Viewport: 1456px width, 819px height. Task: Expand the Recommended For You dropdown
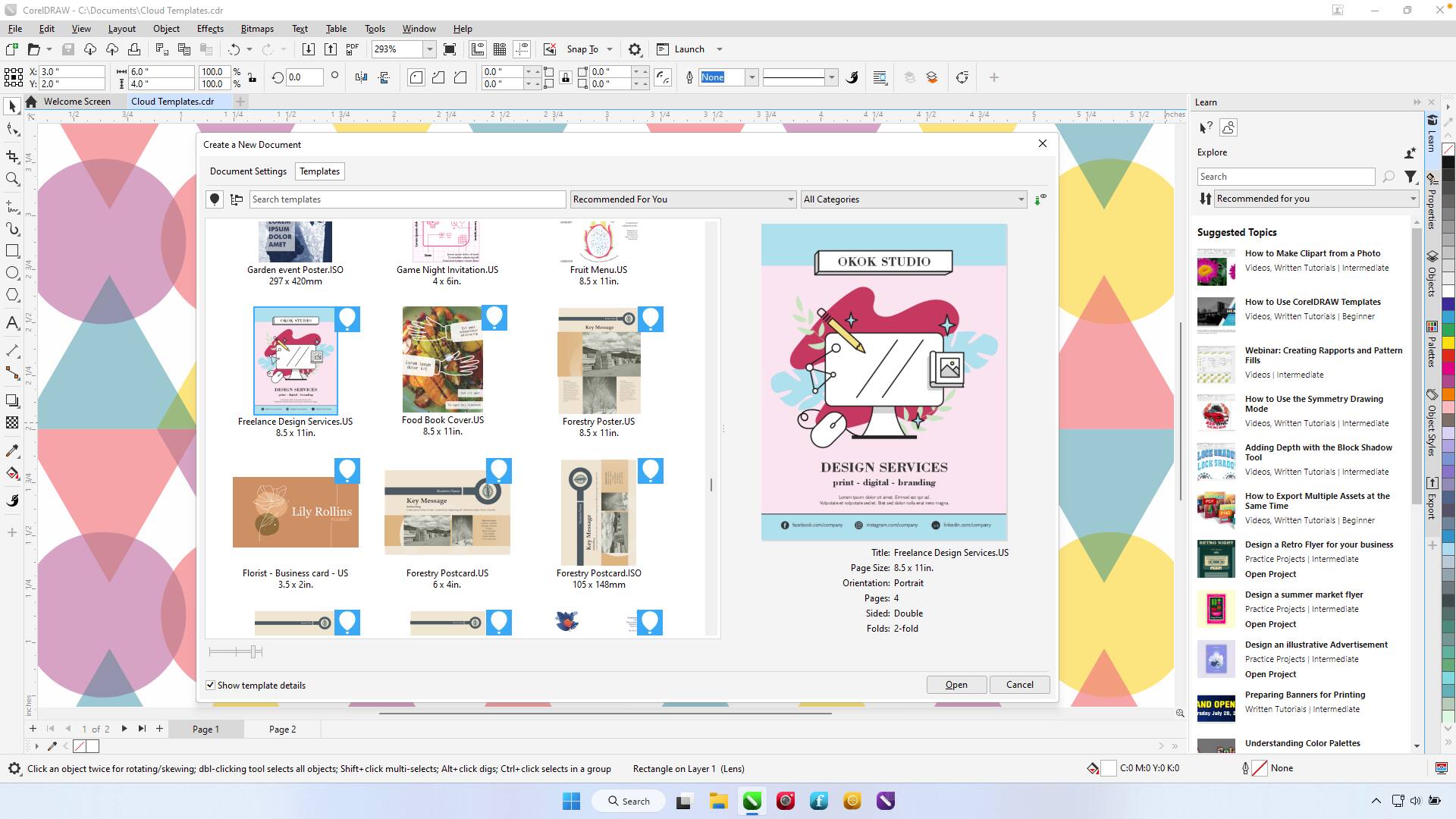790,199
